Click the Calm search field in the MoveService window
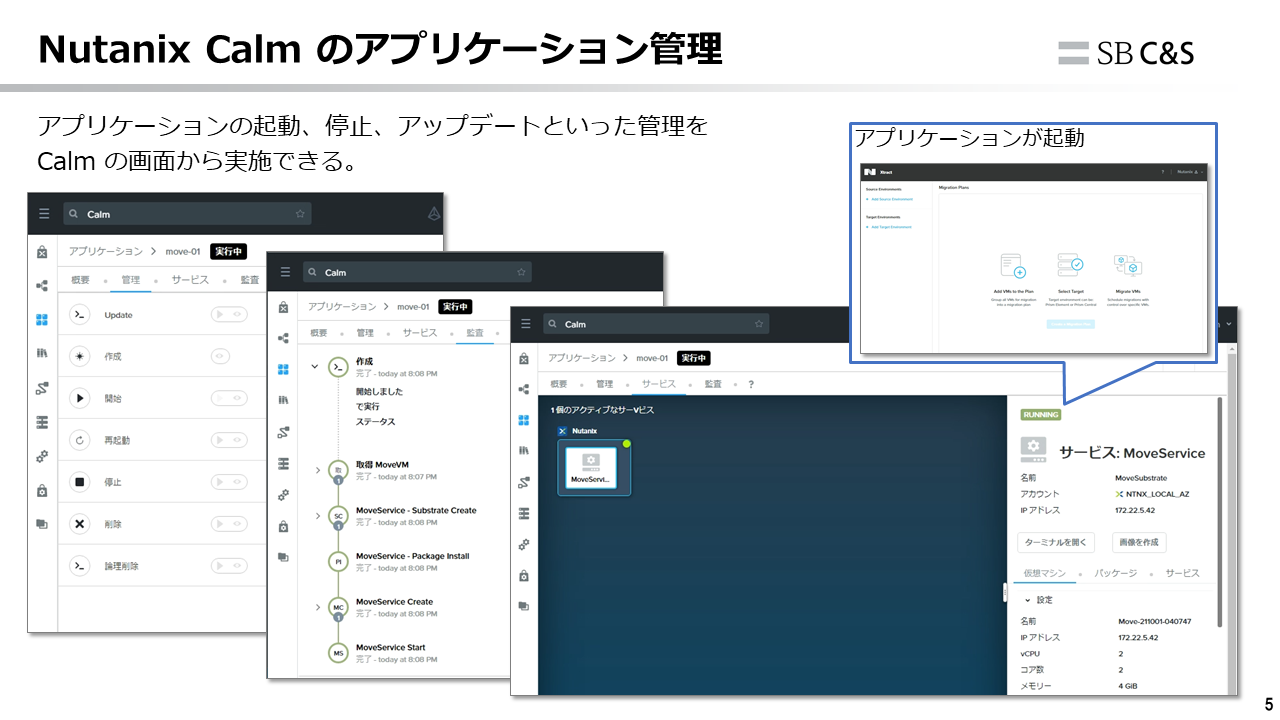 tap(656, 324)
